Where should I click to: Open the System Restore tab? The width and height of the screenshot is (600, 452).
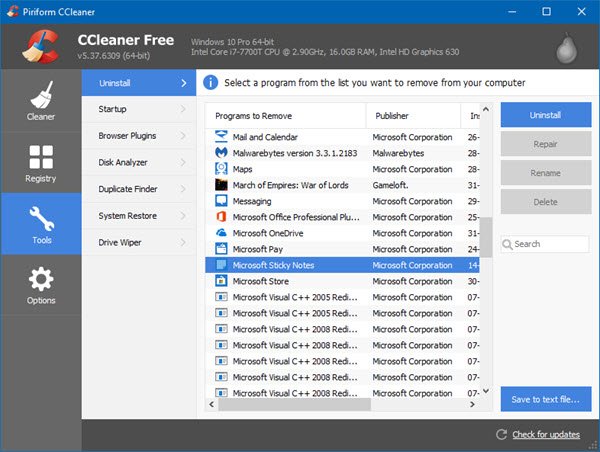coord(139,216)
